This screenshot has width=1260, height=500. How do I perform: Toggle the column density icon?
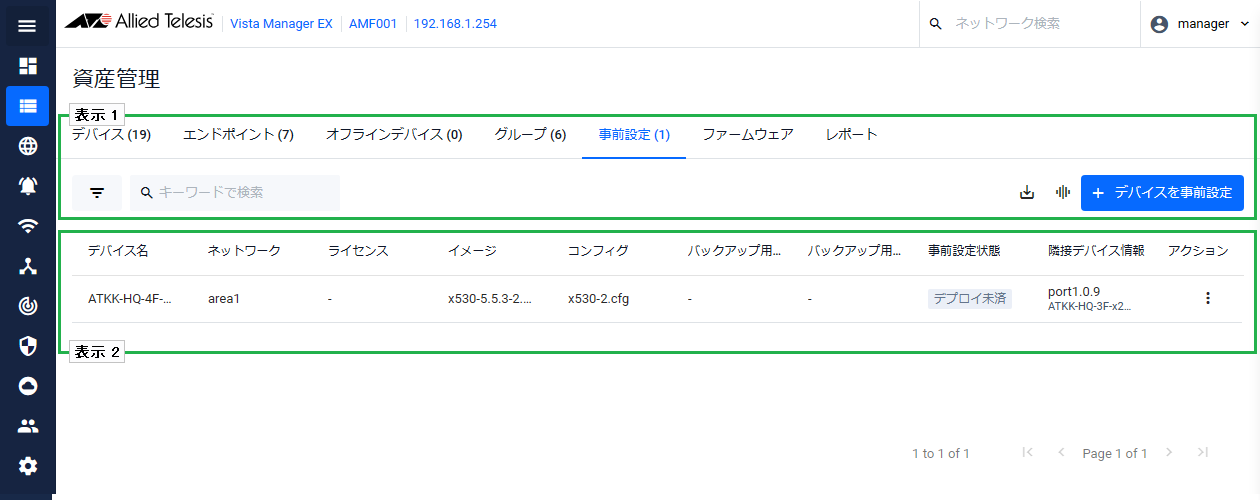click(1062, 193)
